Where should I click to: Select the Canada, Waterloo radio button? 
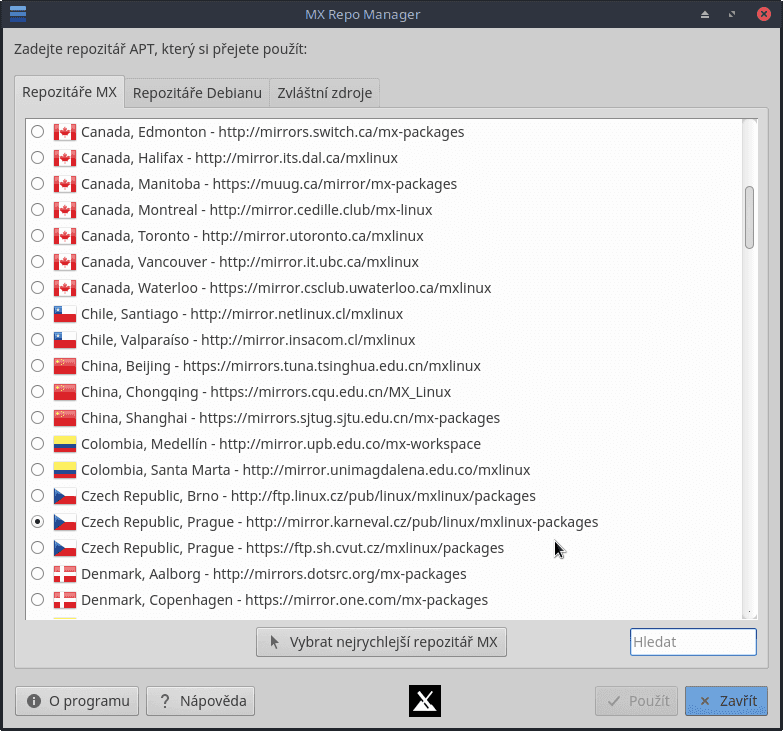point(37,288)
